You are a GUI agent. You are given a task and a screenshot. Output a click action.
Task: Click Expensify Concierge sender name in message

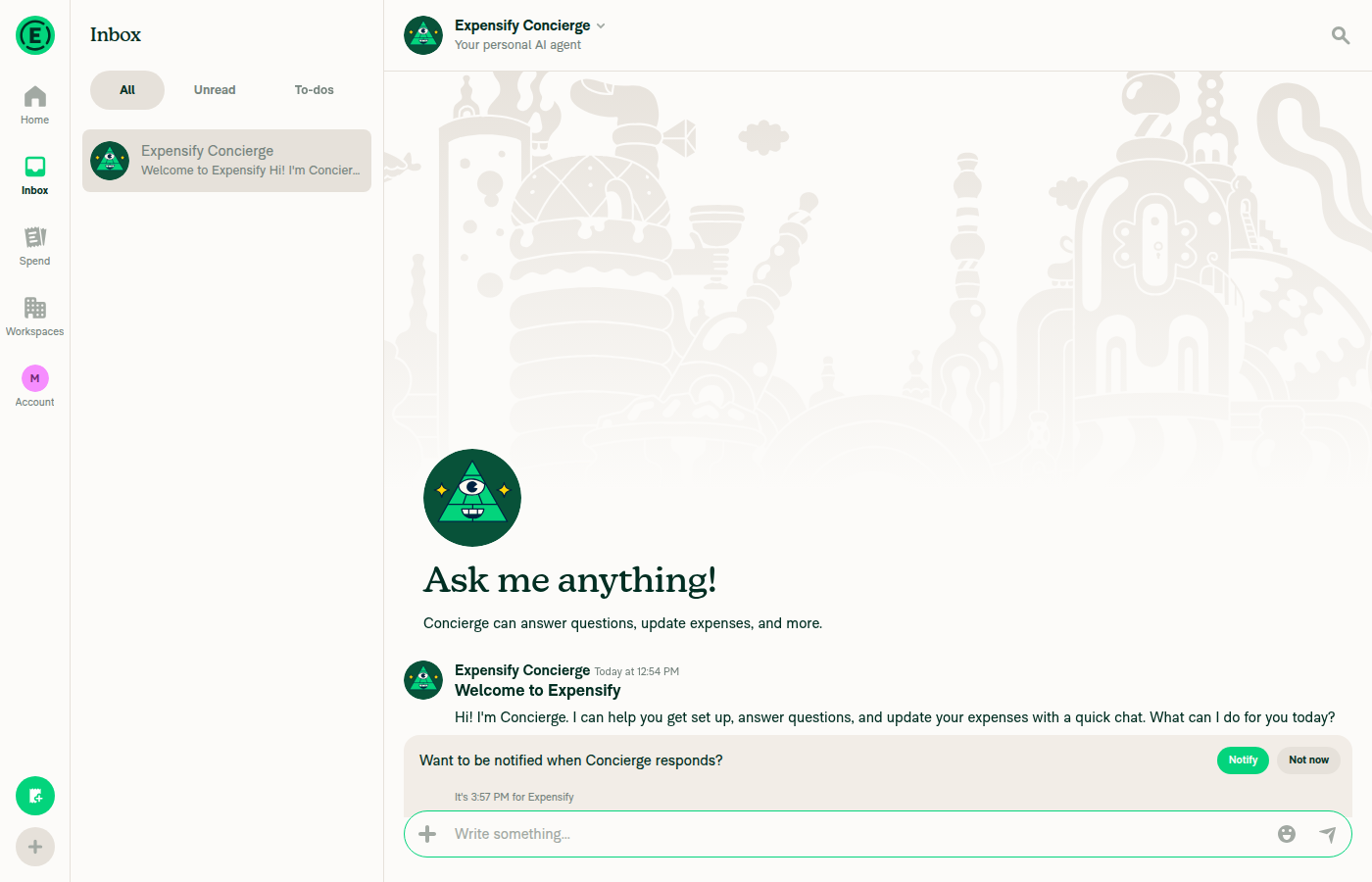522,670
